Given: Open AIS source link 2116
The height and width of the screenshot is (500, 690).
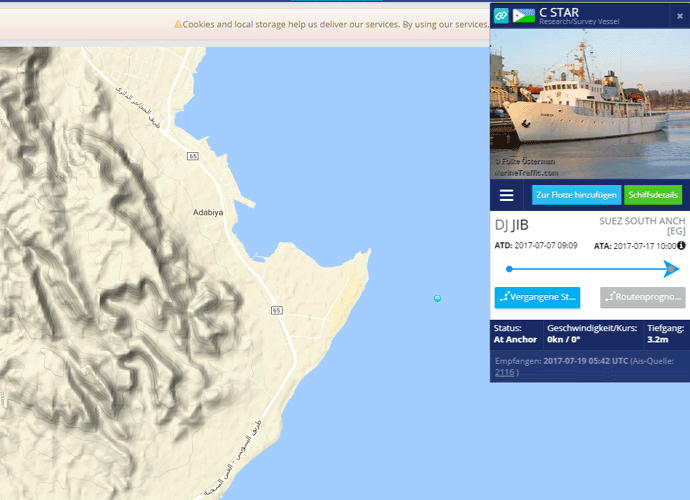Looking at the screenshot, I should pos(507,372).
